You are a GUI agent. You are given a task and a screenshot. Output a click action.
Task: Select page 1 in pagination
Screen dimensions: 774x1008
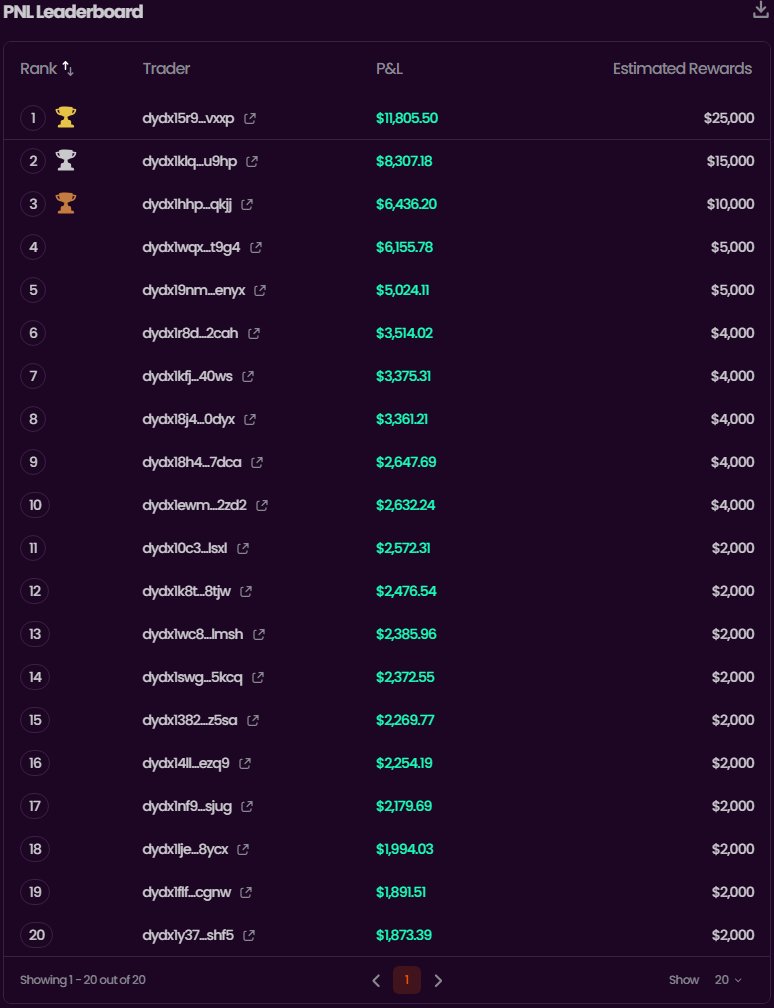tap(407, 981)
